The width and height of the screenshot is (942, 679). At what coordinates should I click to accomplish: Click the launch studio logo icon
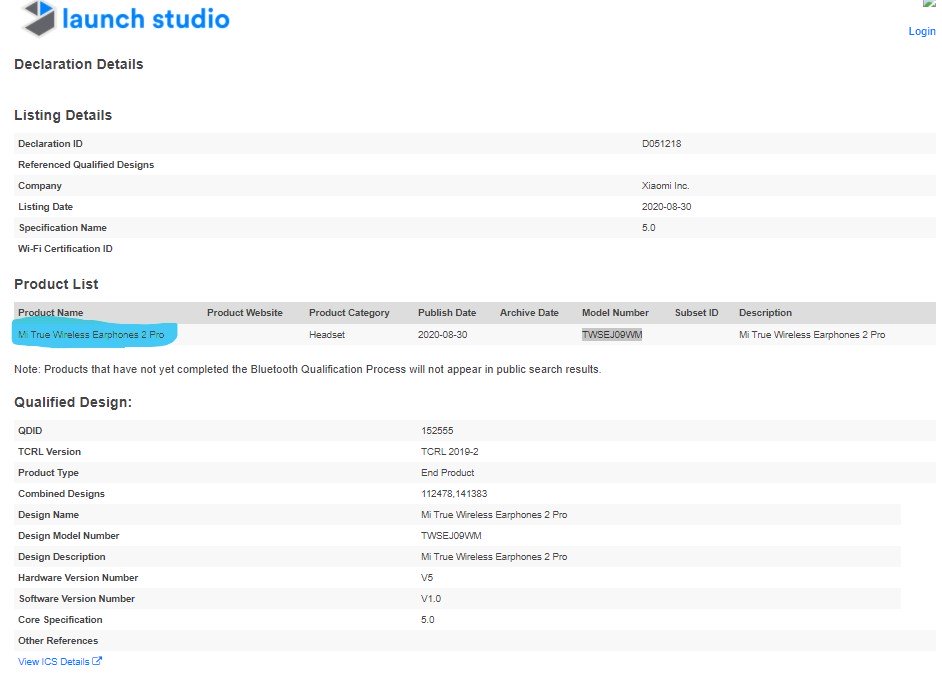[38, 18]
